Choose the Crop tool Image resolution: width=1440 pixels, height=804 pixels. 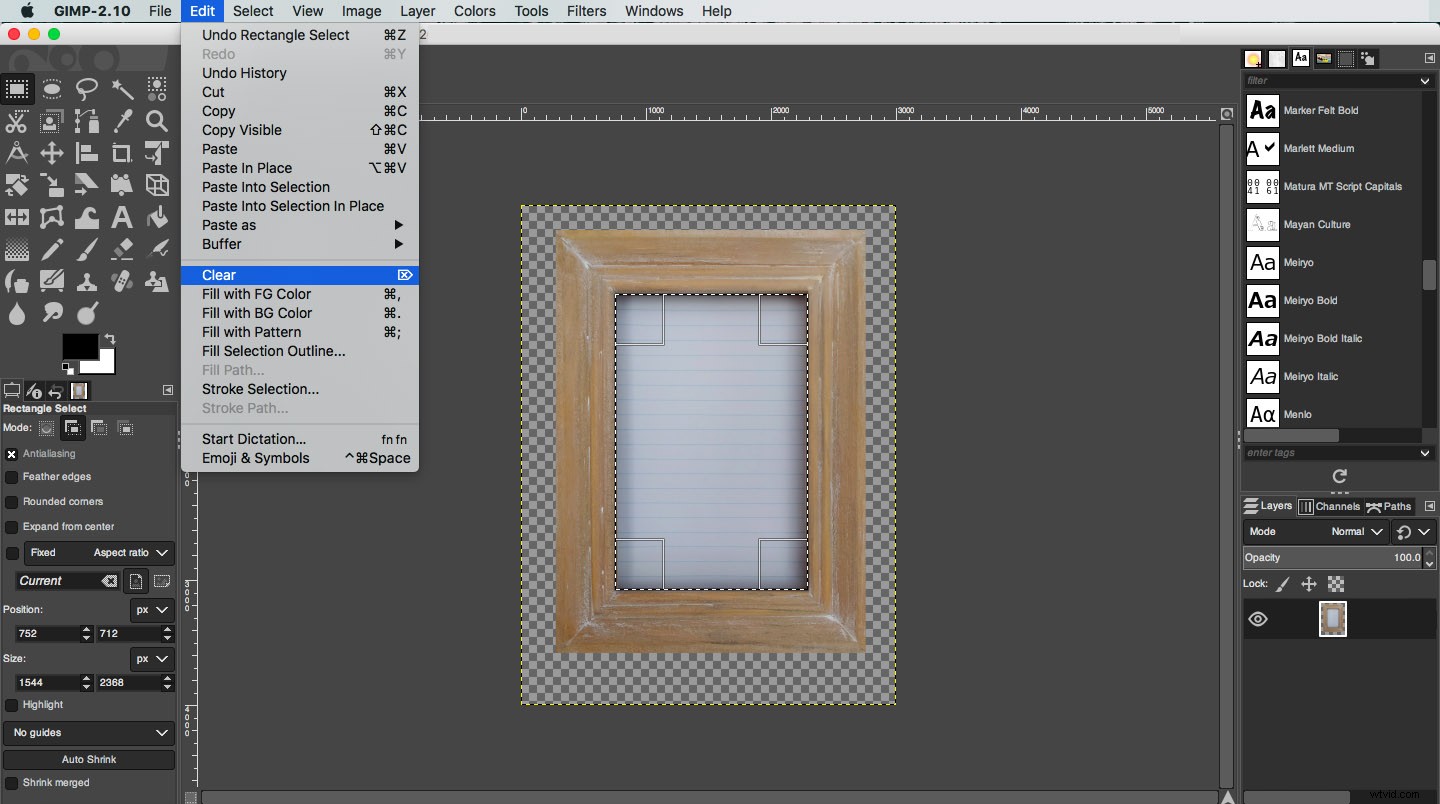(x=122, y=154)
